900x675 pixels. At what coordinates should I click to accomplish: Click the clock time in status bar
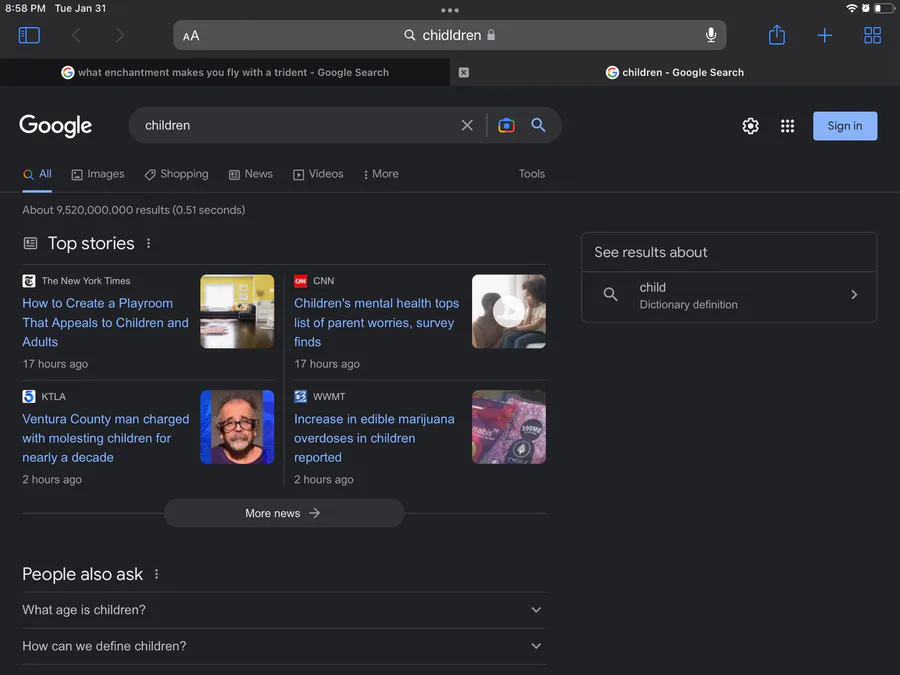click(25, 8)
